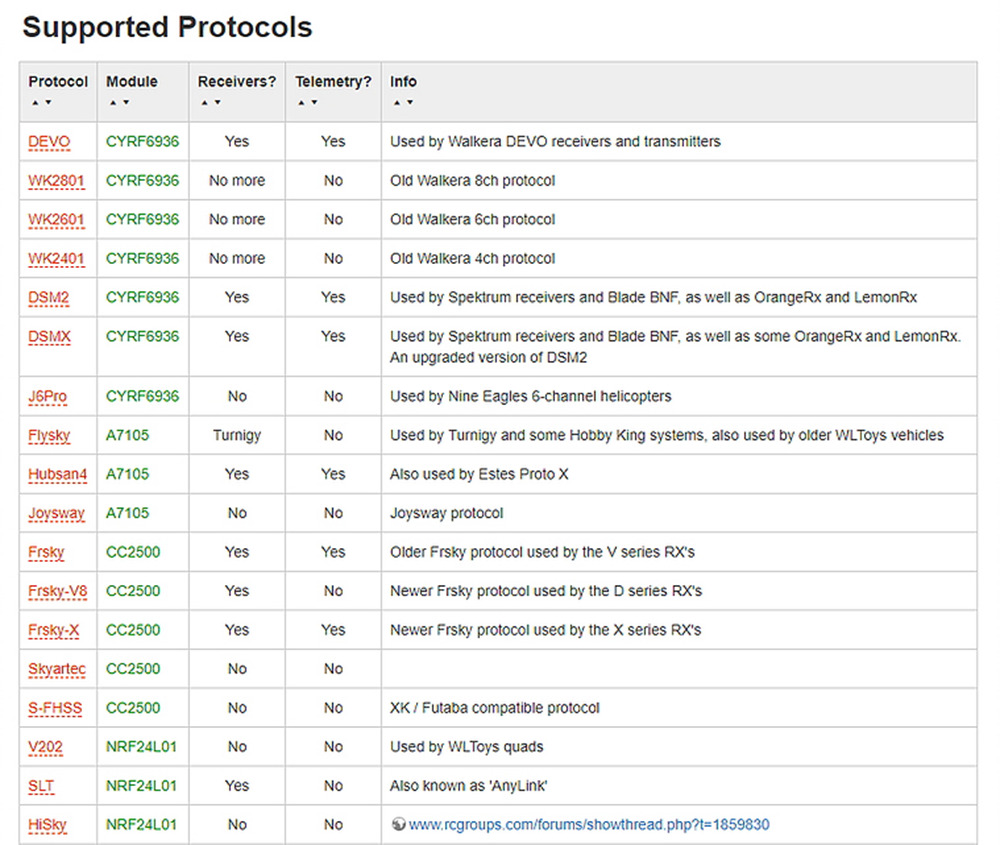
Task: Open the SLT protocol link
Action: [x=41, y=786]
